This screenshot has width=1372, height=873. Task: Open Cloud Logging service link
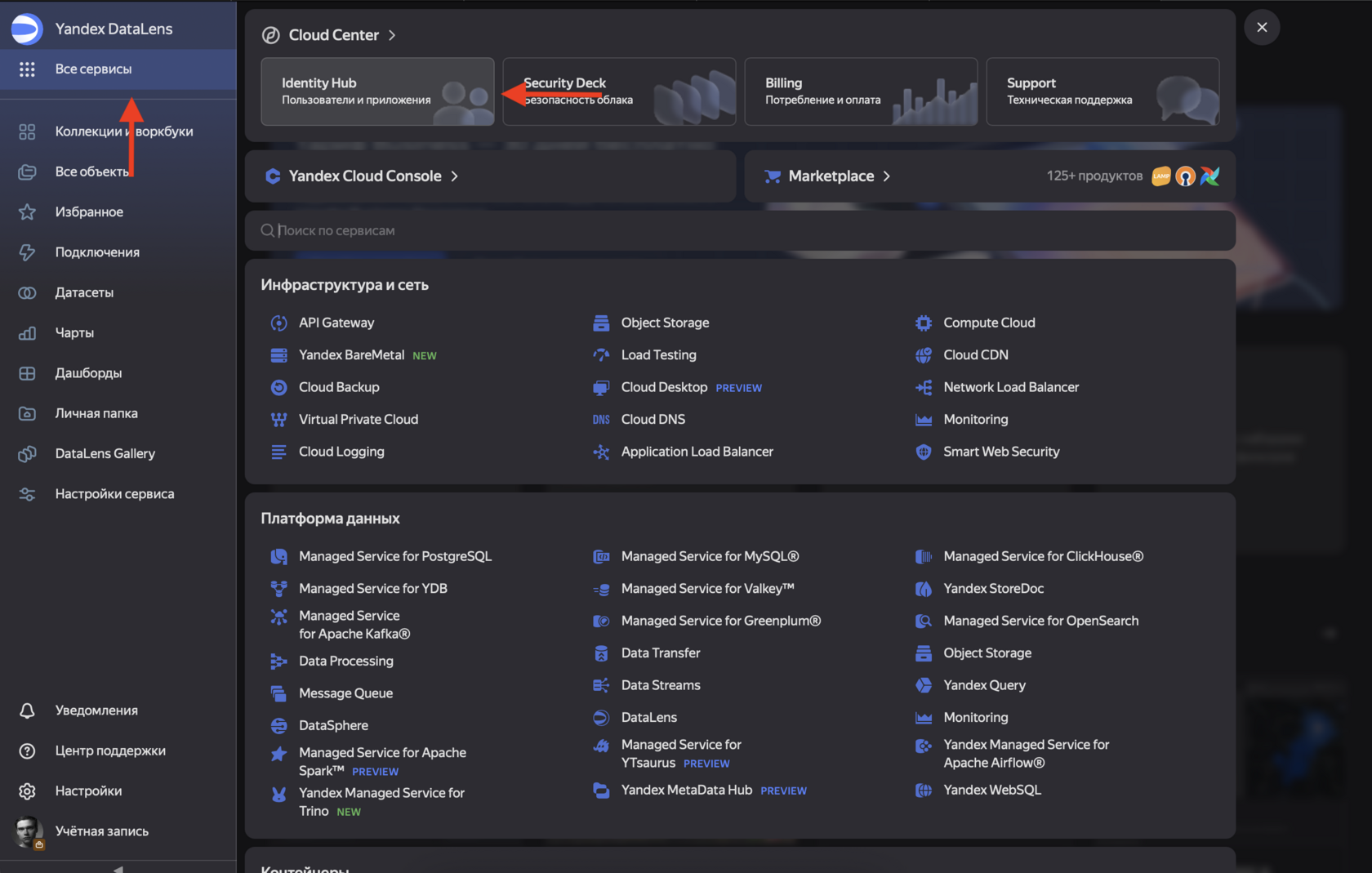[341, 452]
